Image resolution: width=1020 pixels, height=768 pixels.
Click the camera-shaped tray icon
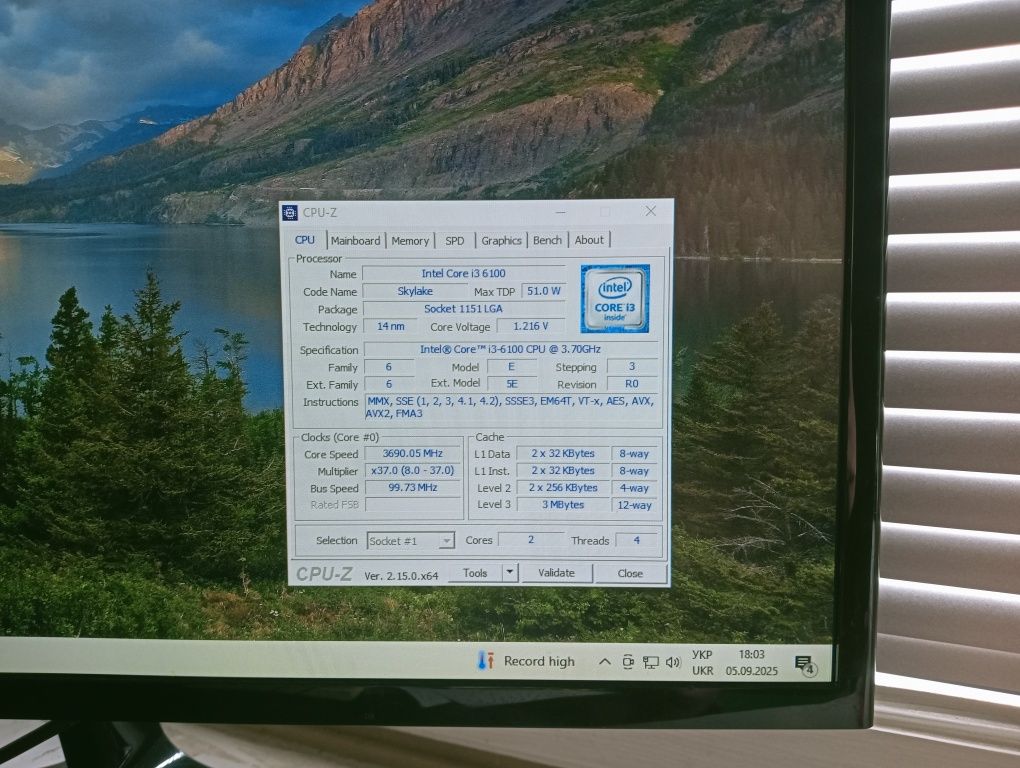tap(628, 662)
